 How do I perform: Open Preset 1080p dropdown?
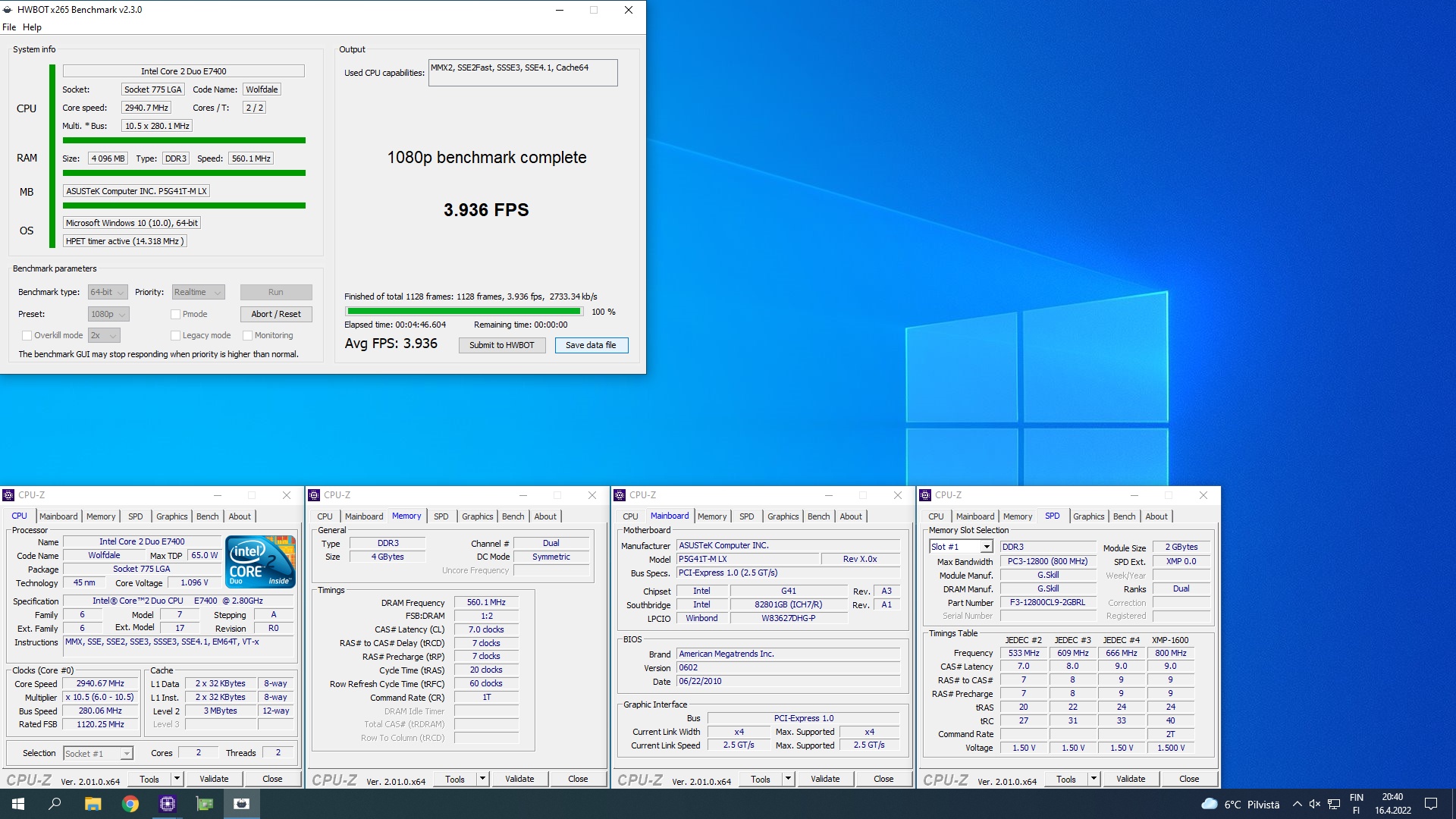(108, 314)
